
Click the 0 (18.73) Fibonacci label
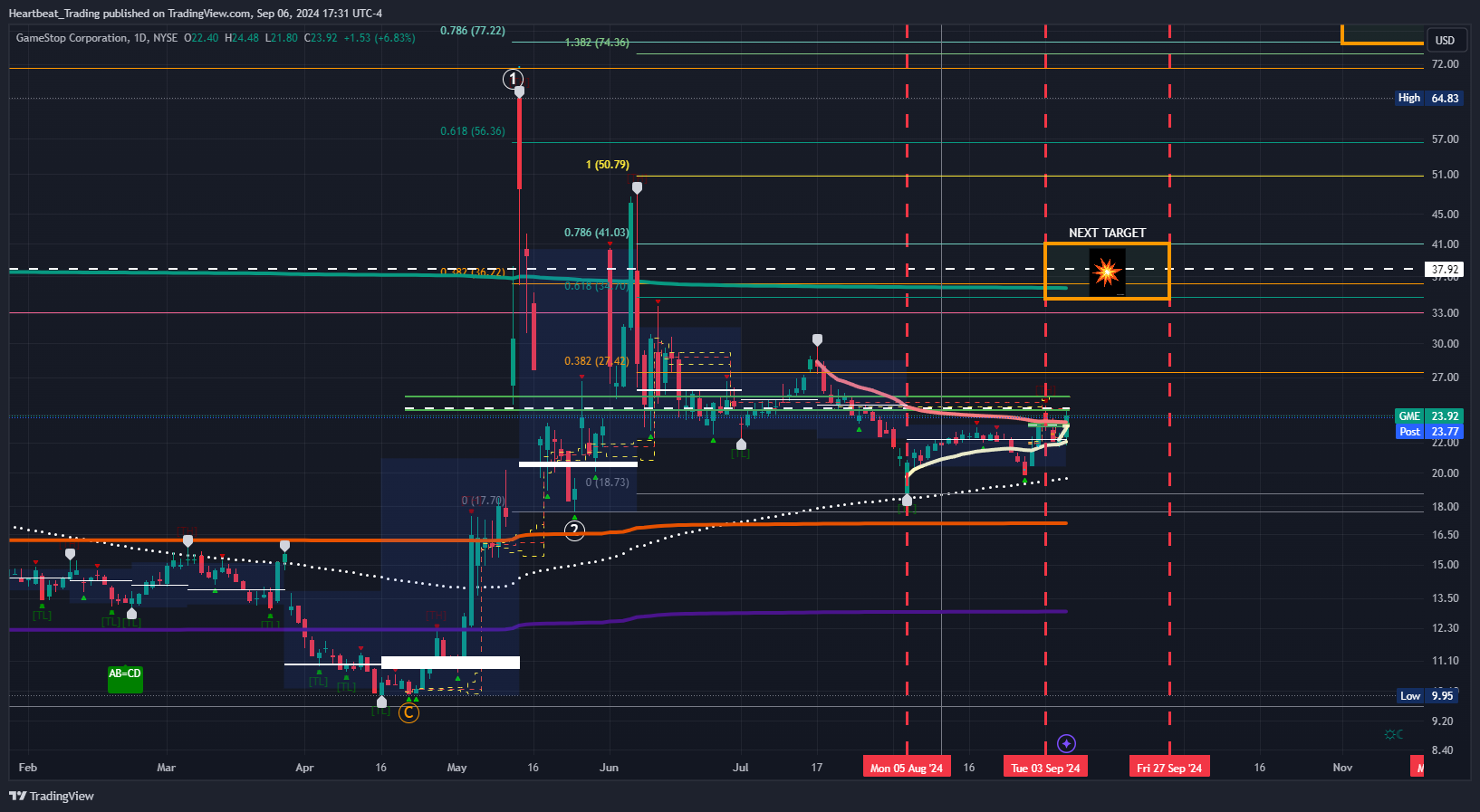coord(608,482)
